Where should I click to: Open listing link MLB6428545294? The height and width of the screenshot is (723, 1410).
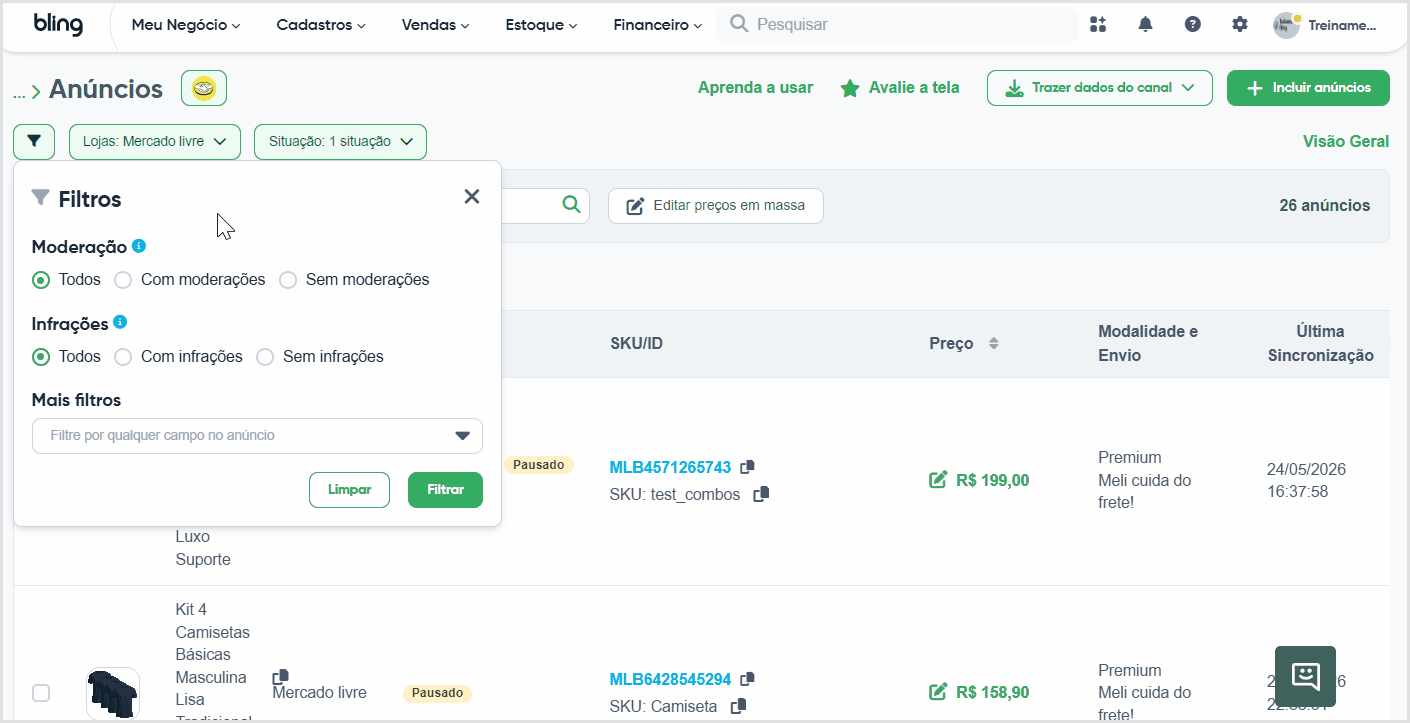pos(670,680)
